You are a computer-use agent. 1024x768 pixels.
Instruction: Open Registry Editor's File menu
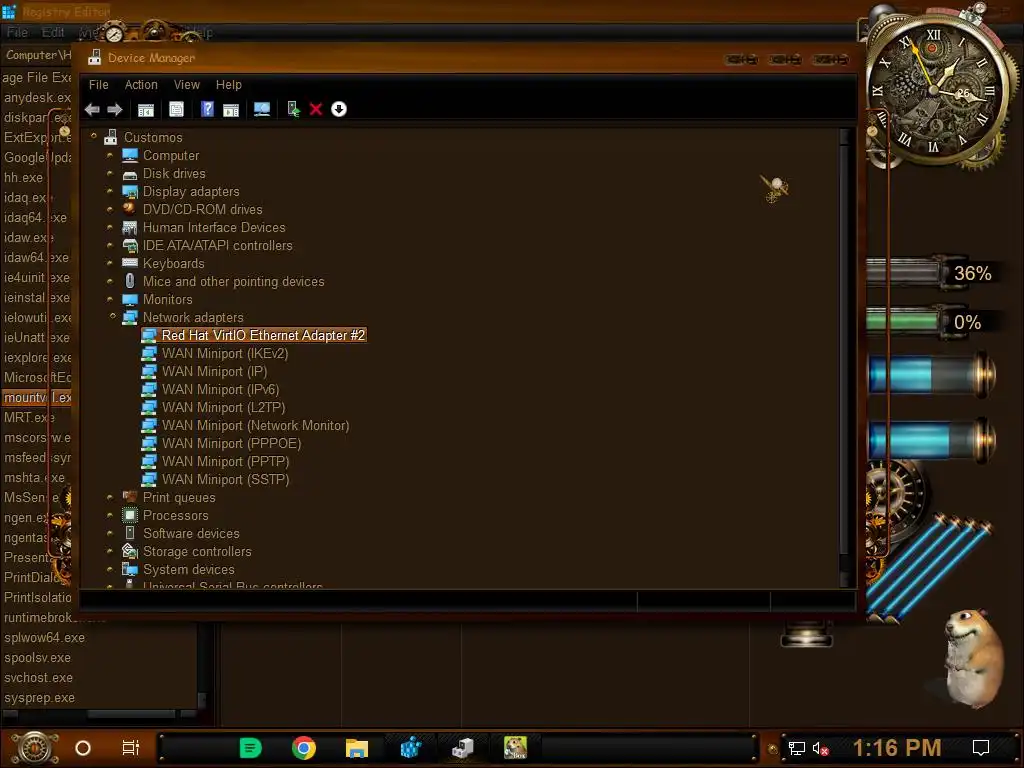point(17,32)
